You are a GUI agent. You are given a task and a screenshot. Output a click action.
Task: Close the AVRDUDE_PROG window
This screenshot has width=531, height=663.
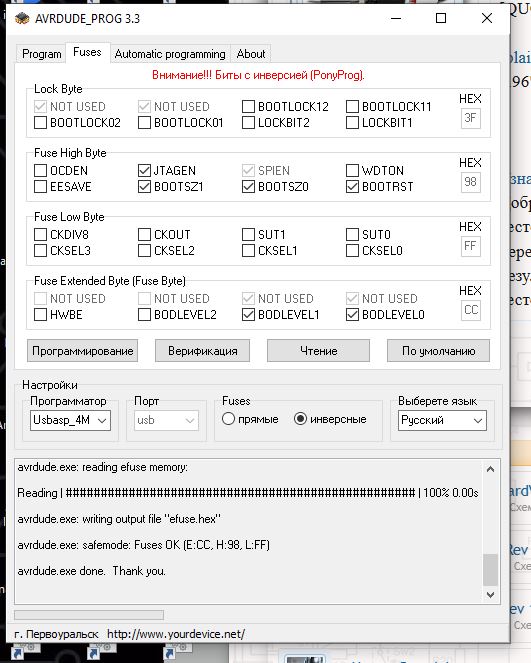coord(487,18)
